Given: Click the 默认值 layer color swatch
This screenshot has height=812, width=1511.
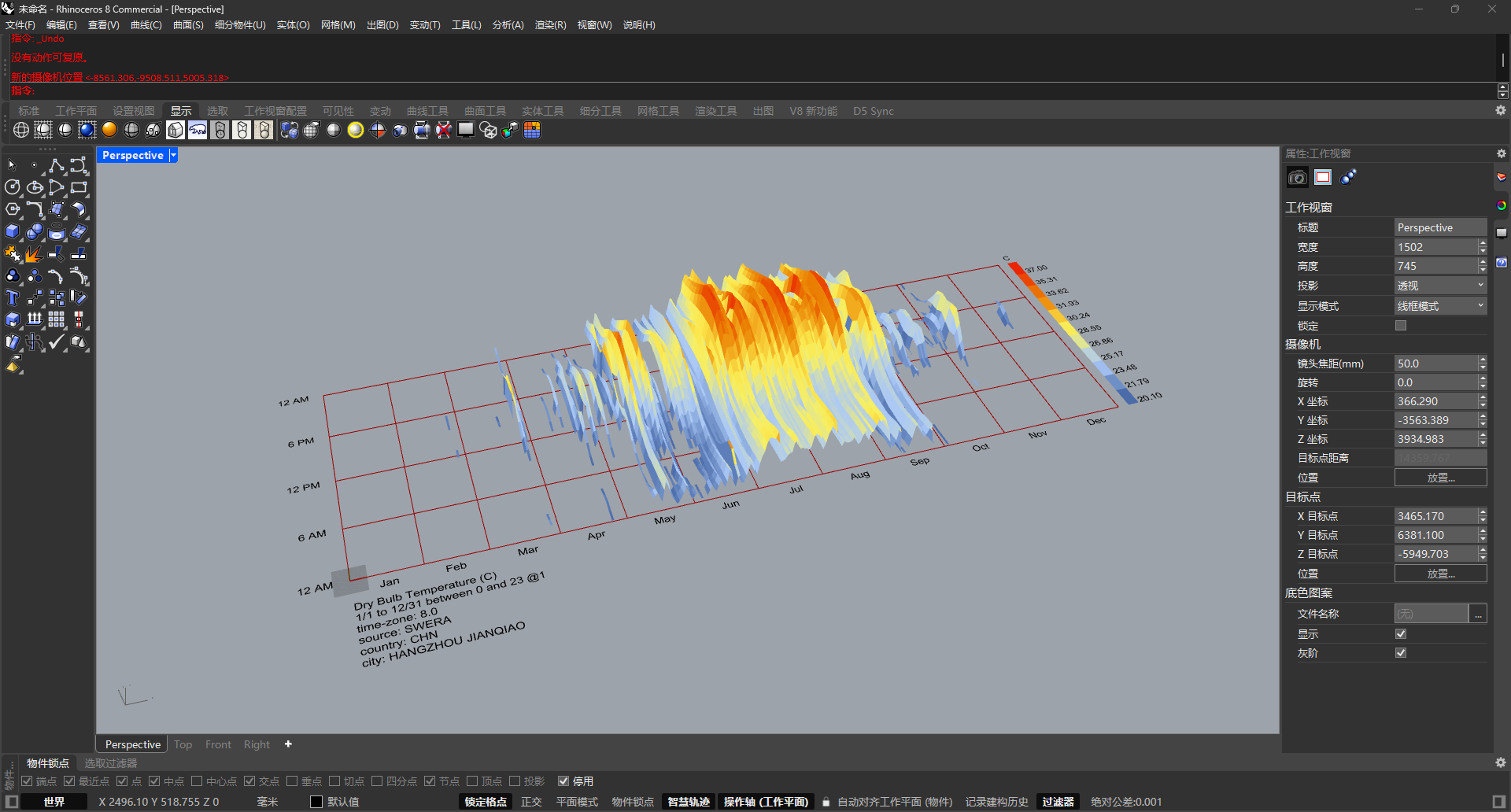Looking at the screenshot, I should [316, 802].
